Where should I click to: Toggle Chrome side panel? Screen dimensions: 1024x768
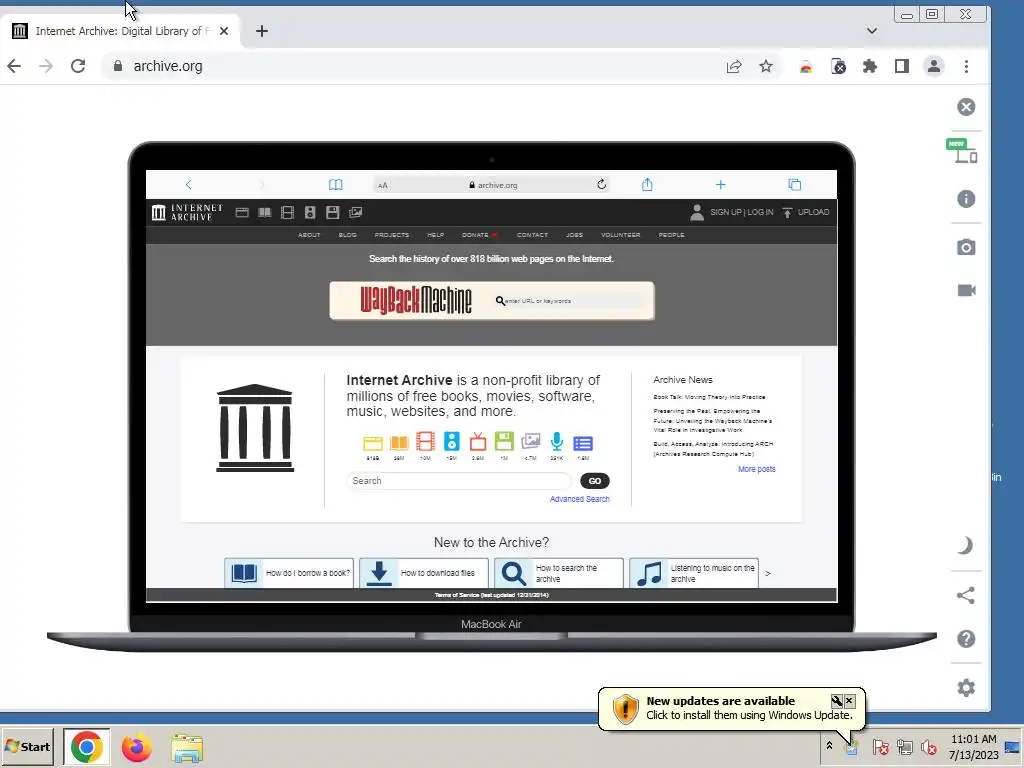pos(902,66)
